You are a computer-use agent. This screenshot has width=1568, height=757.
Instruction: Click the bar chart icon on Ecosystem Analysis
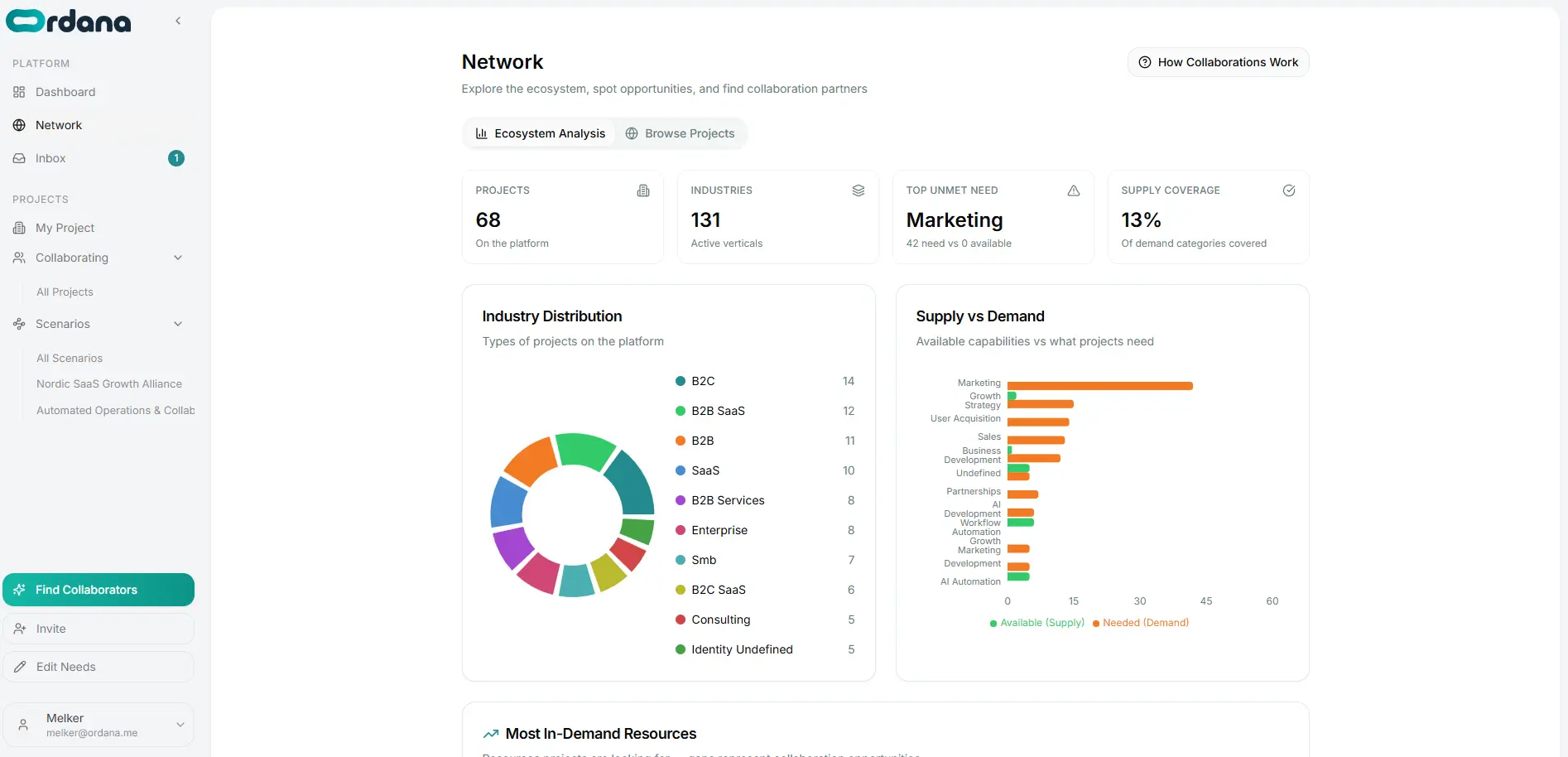(481, 133)
